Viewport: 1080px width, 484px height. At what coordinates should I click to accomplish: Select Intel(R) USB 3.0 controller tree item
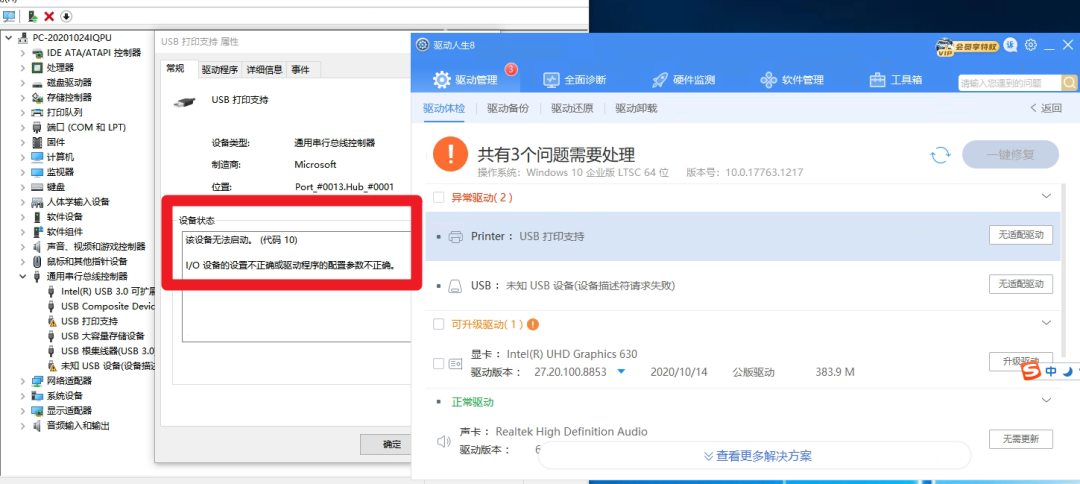(x=107, y=291)
